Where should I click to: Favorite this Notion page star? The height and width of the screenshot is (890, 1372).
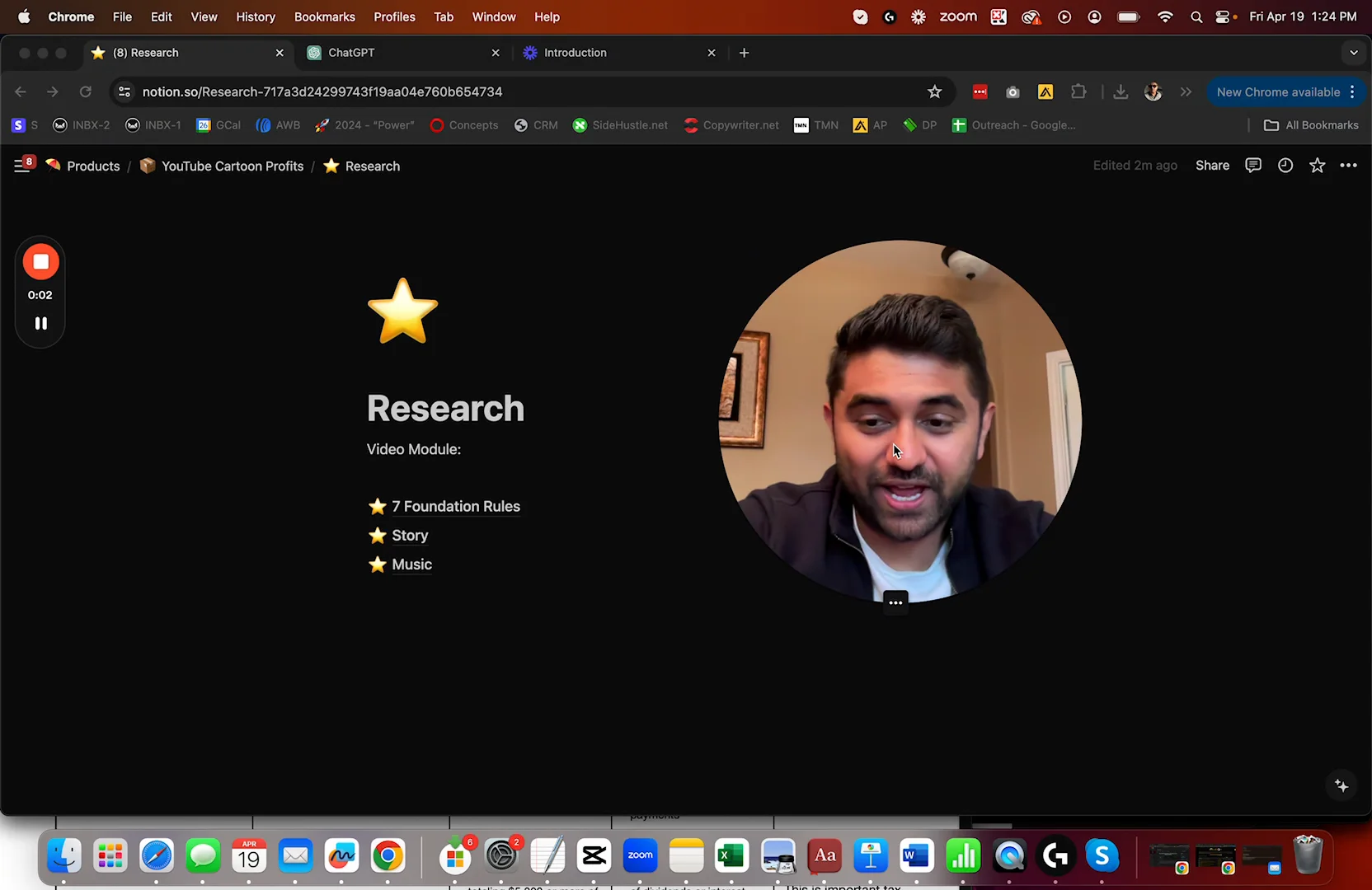coord(1318,166)
